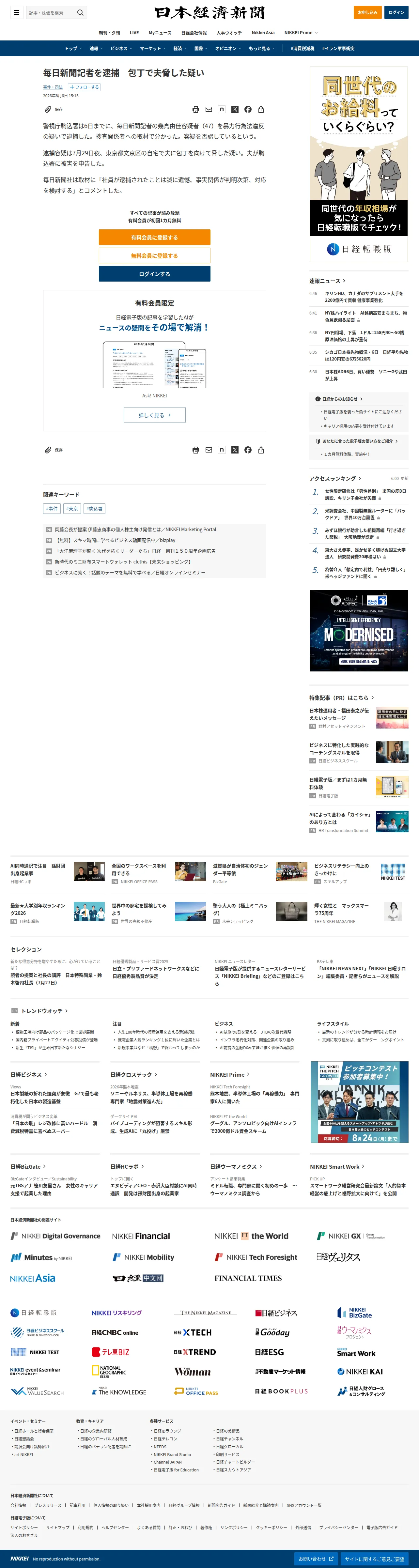The width and height of the screenshot is (419, 1568).
Task: Open the 日経転職版 salary advertisement banner
Action: [x=359, y=164]
